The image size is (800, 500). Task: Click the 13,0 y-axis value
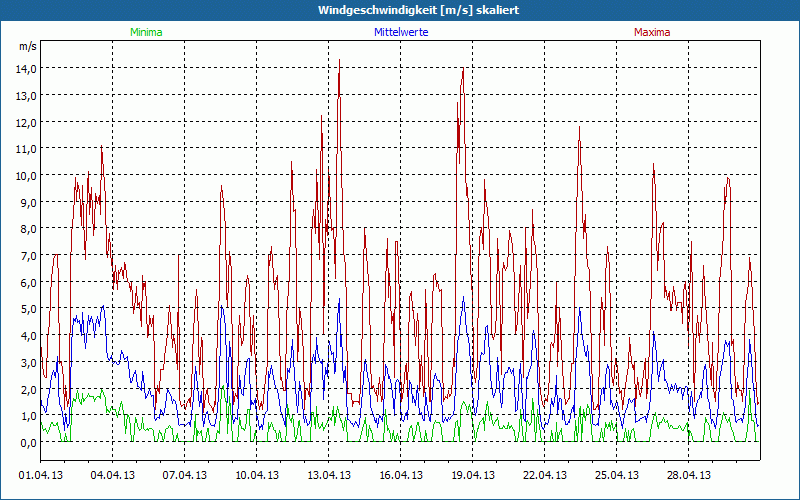26,95
